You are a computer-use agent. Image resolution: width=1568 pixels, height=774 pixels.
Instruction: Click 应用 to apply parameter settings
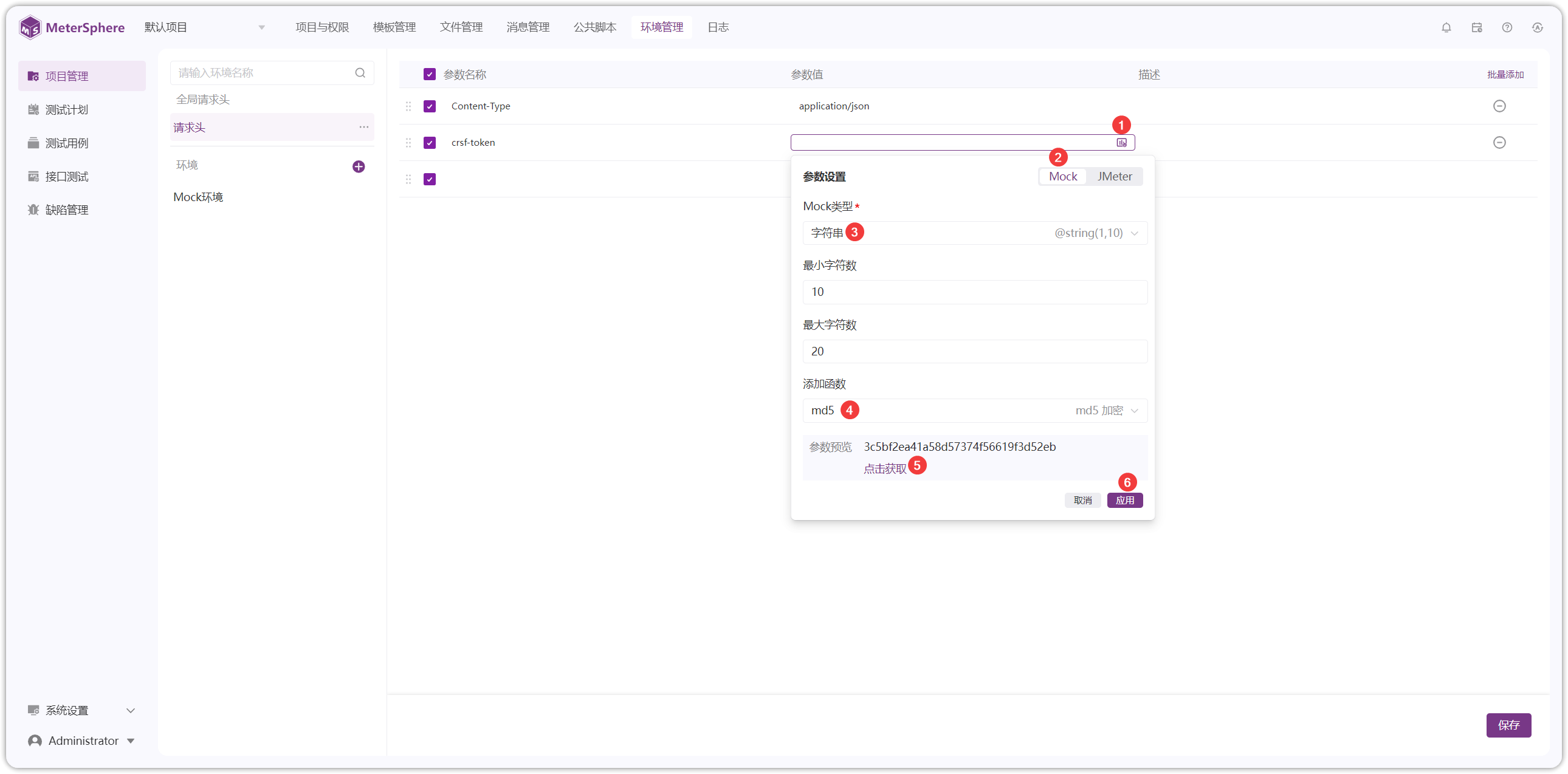click(x=1125, y=500)
